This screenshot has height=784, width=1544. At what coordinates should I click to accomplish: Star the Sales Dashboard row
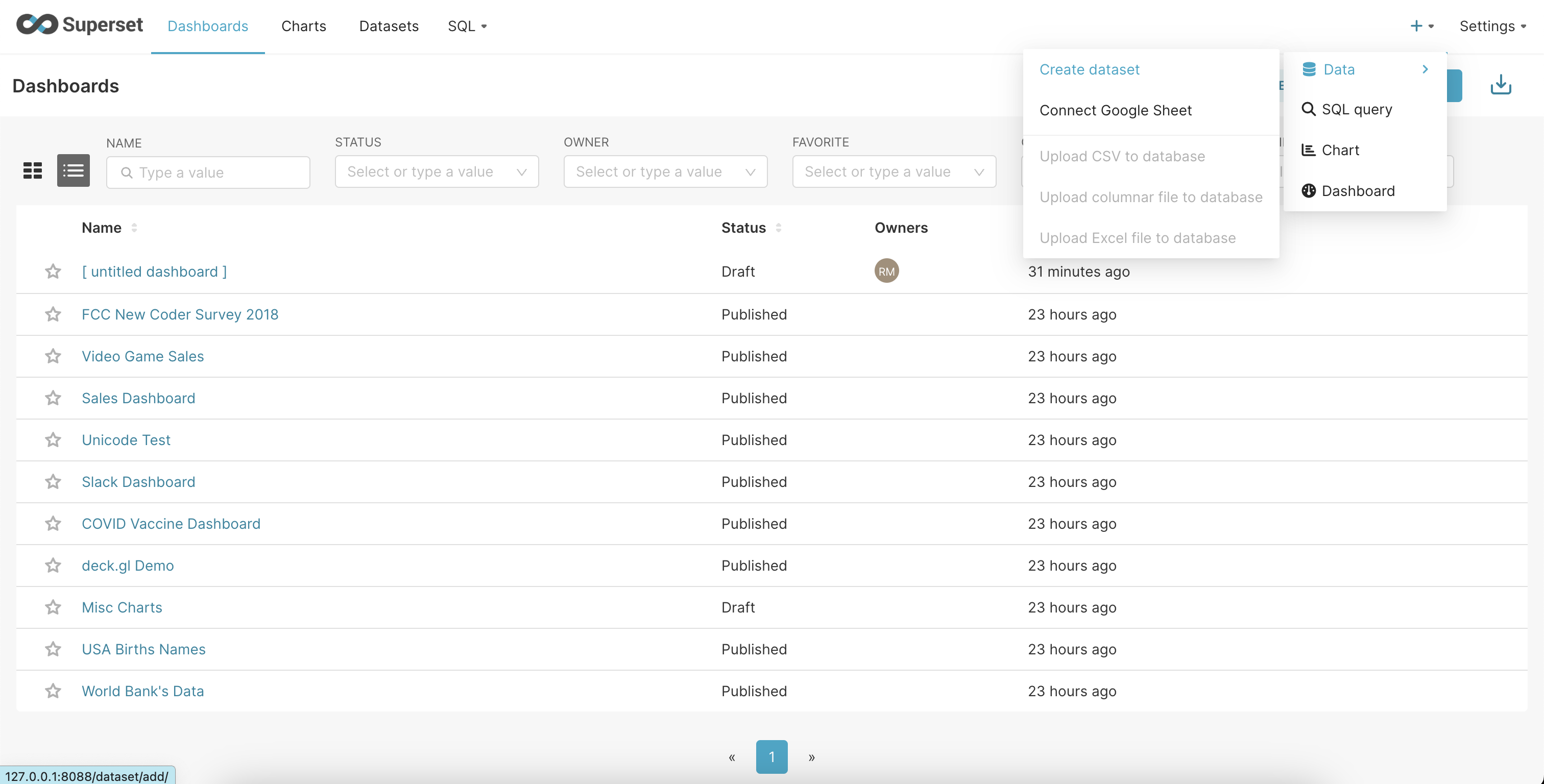pos(53,398)
